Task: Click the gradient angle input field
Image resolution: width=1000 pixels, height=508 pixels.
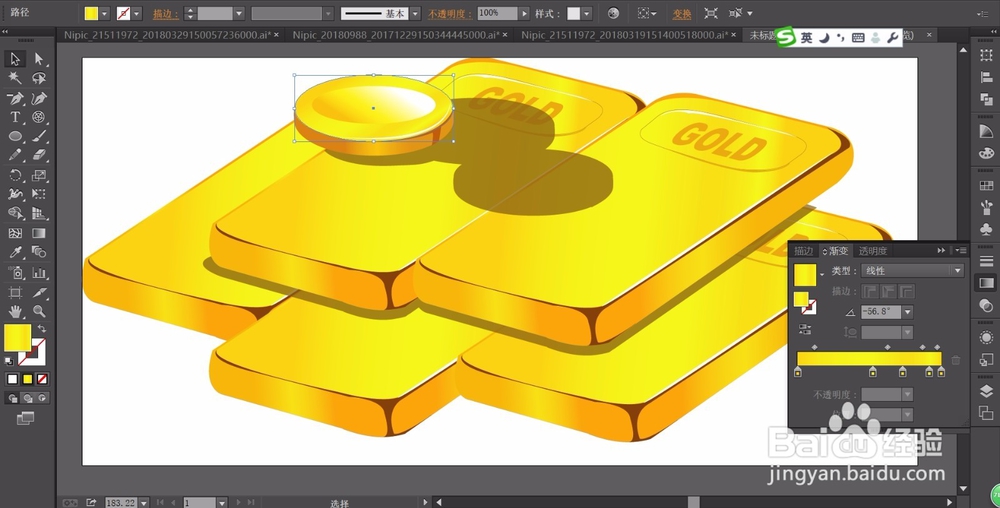Action: pyautogui.click(x=881, y=312)
